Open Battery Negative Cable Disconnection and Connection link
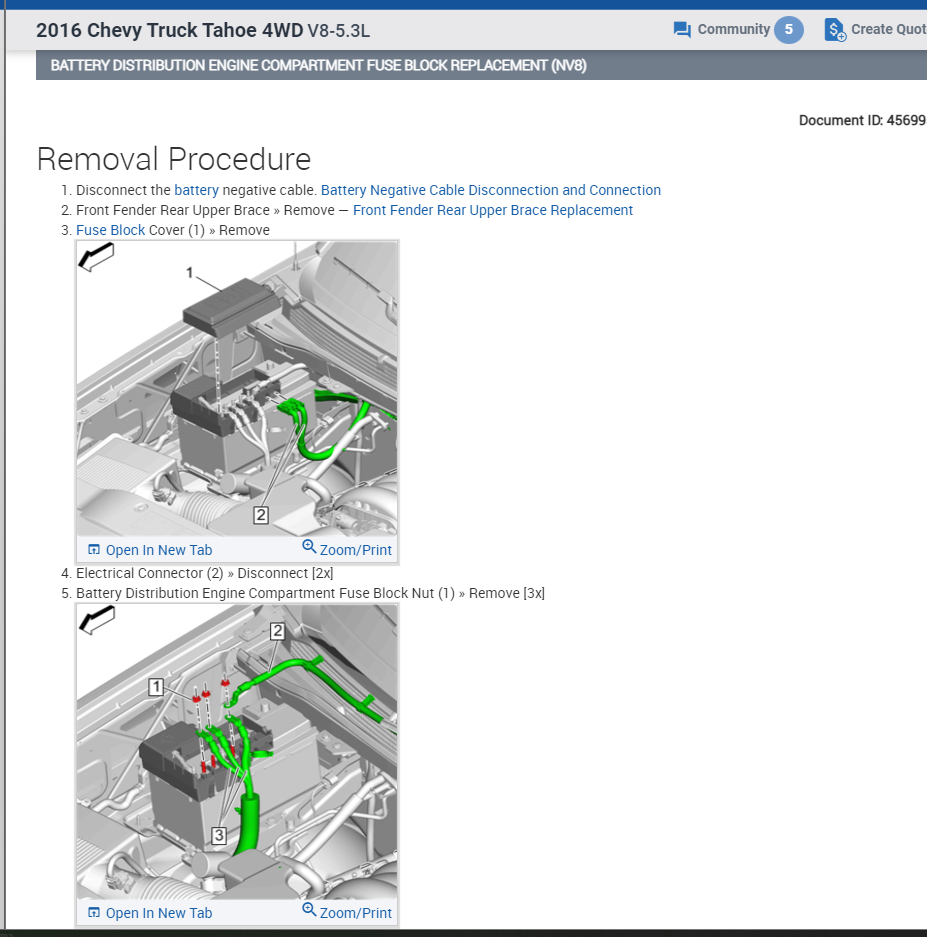The height and width of the screenshot is (937, 927). tap(491, 190)
